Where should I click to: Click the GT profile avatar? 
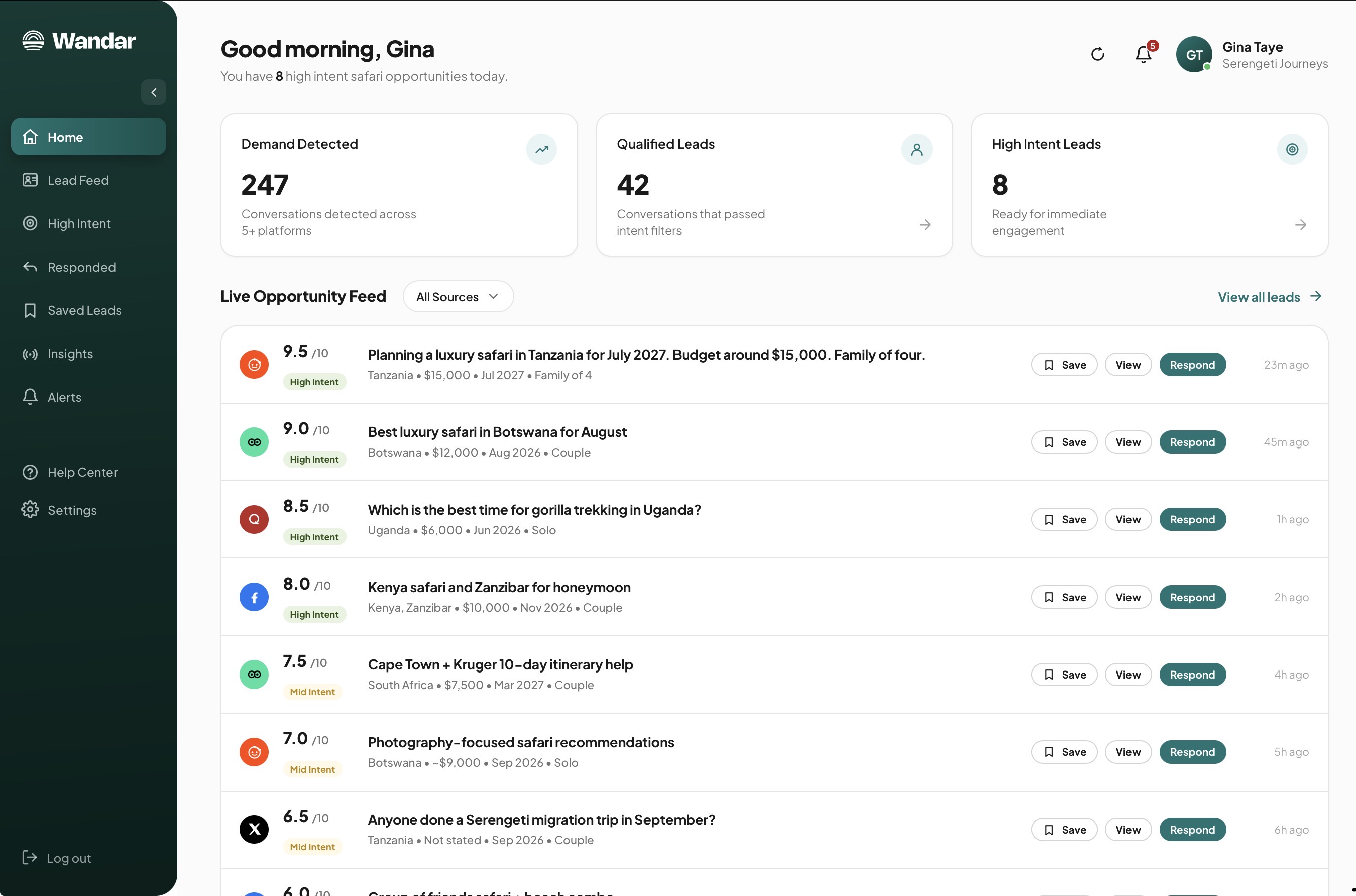pos(1194,54)
